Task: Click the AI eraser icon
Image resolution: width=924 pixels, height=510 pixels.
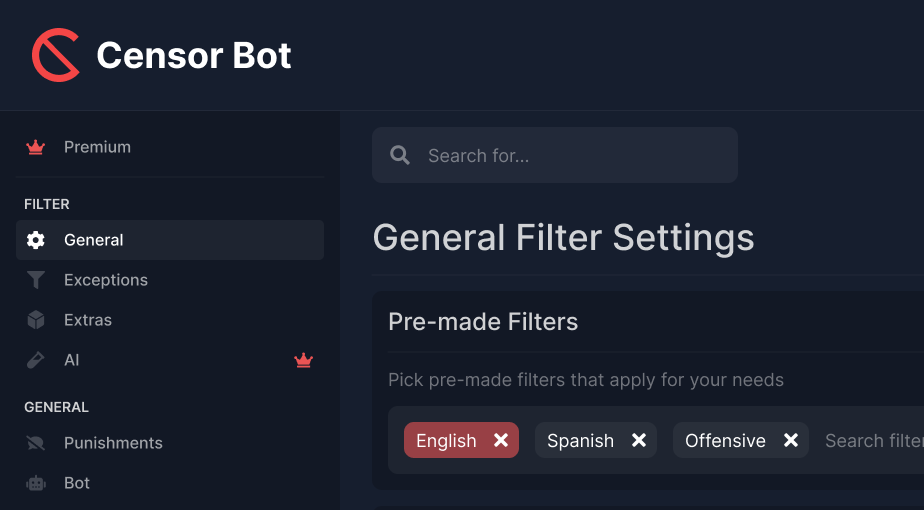Action: (x=36, y=360)
